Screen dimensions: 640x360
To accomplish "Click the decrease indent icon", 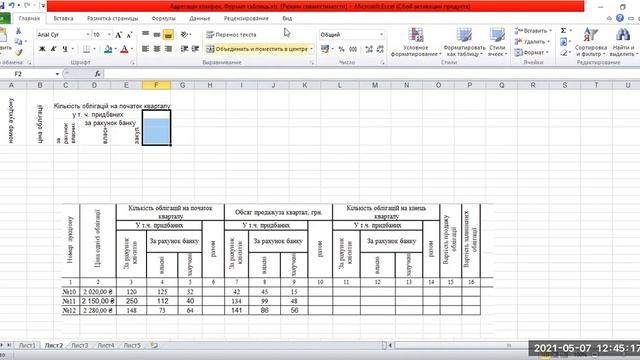I will (x=184, y=49).
